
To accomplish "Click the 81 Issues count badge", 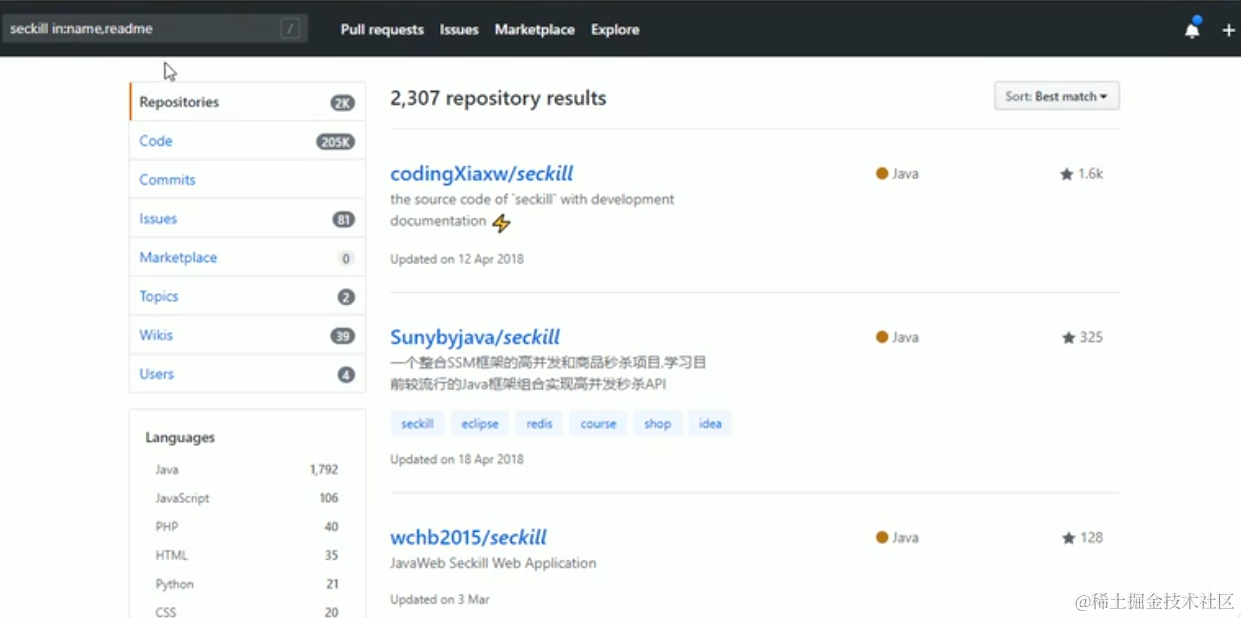I will (344, 219).
